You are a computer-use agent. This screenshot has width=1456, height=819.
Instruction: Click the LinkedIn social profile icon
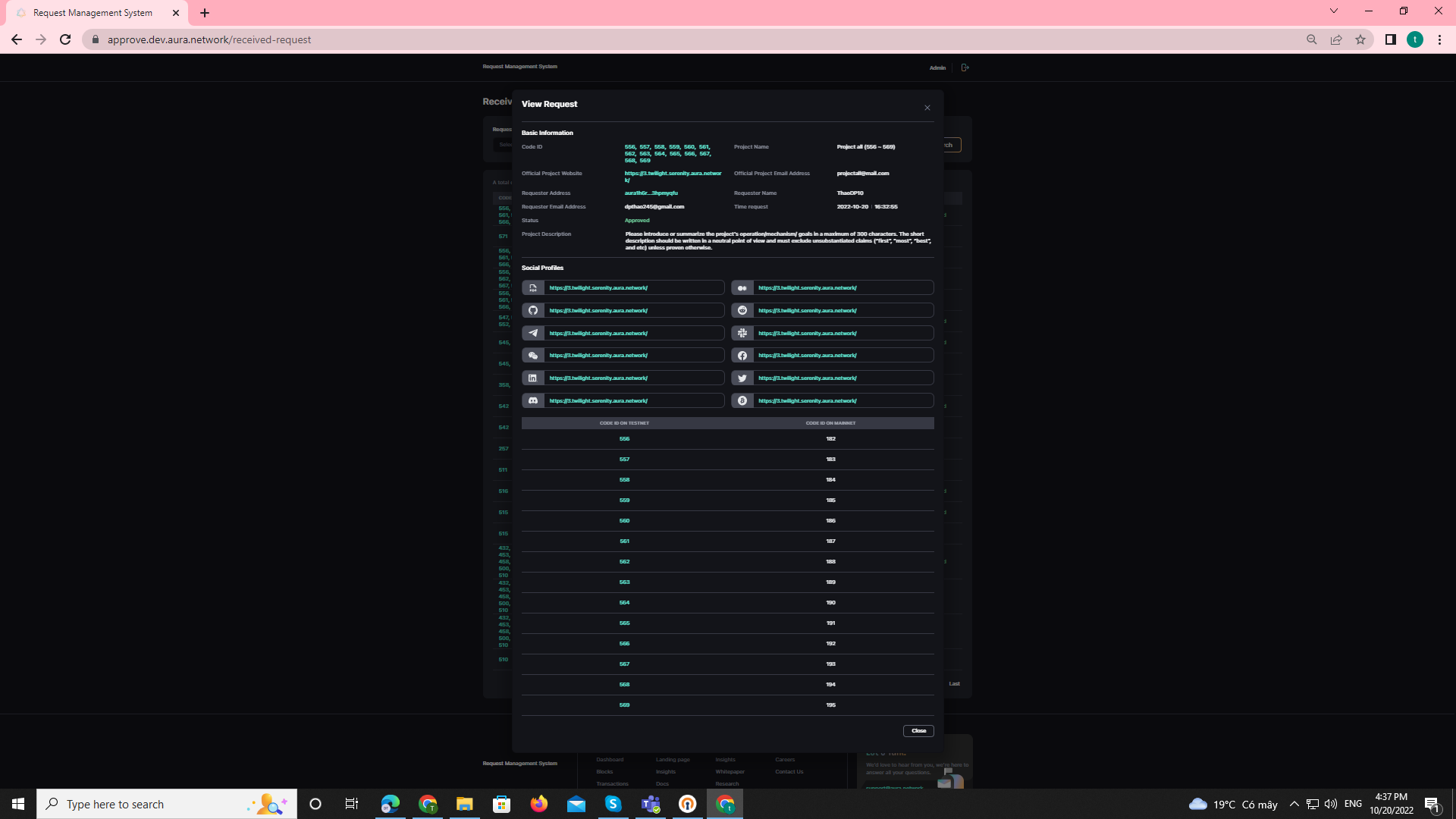coord(533,378)
